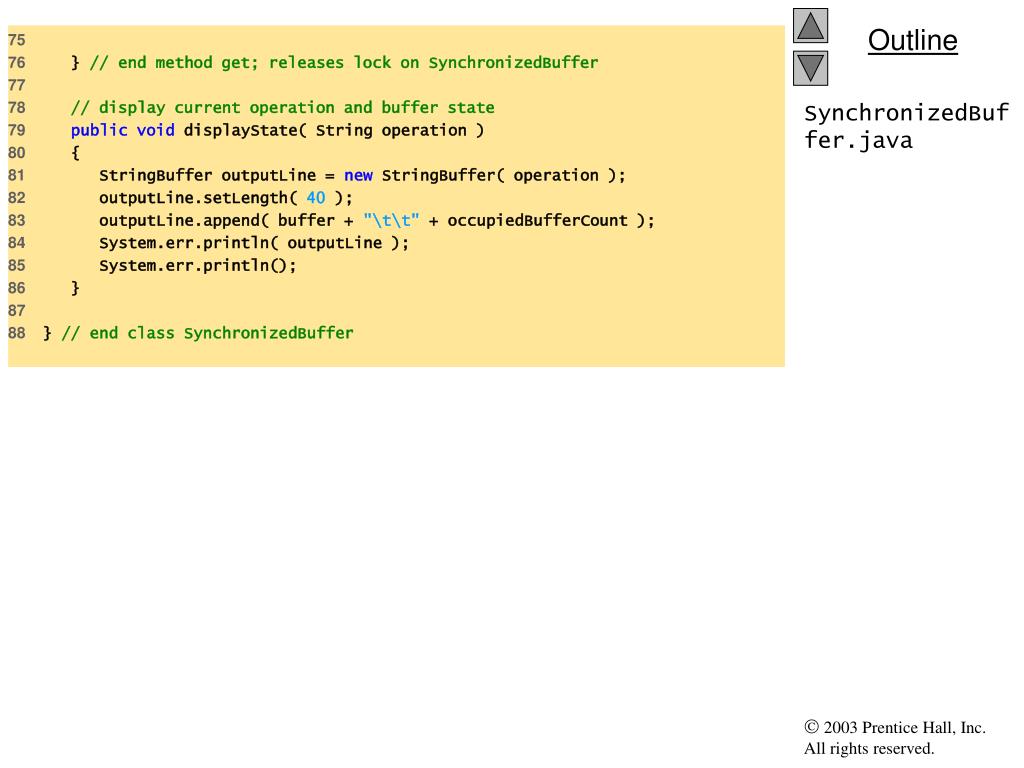
Task: Click the displayState method declaration
Action: click(278, 131)
